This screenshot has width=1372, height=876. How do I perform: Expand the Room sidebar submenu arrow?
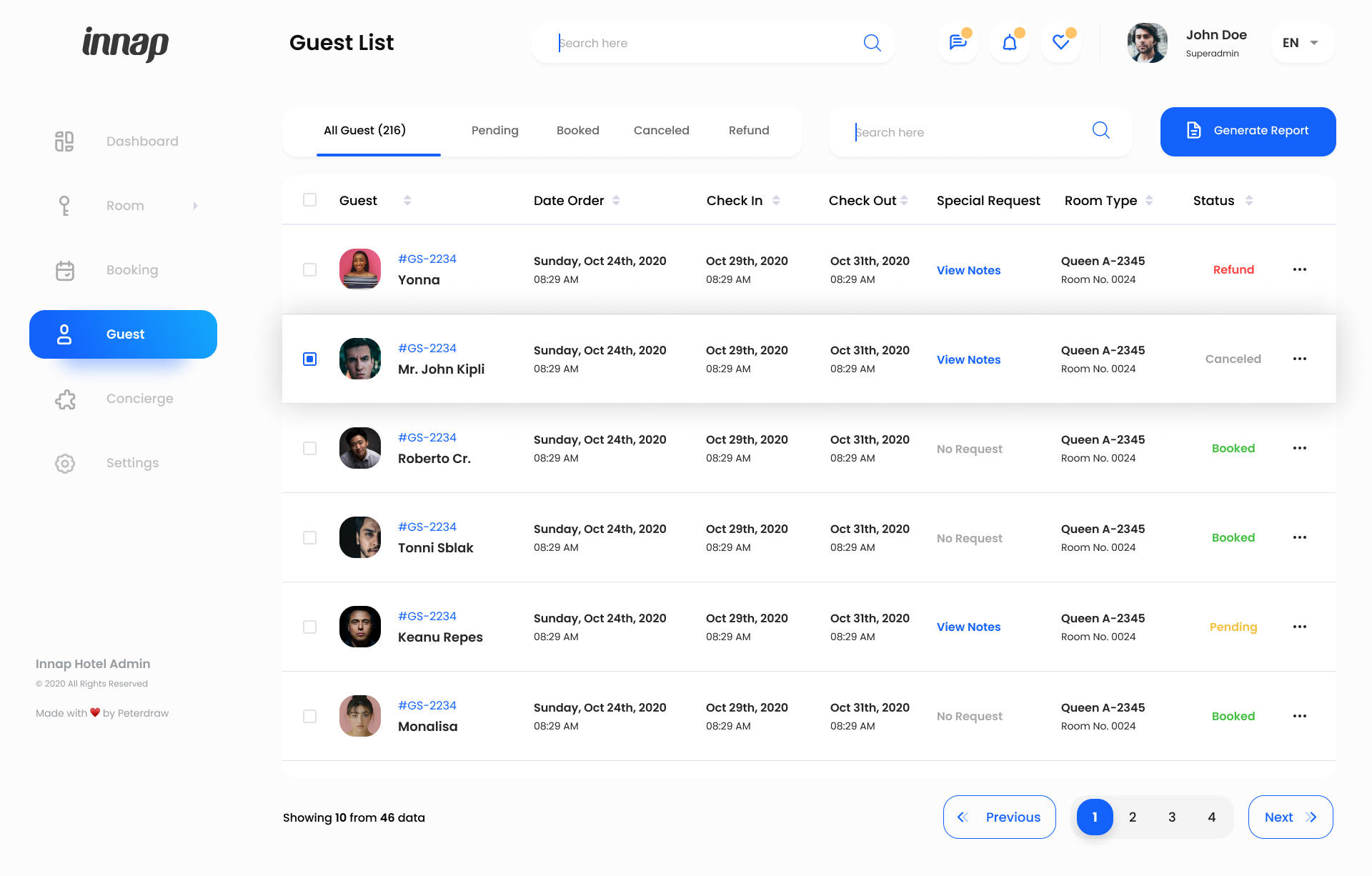click(195, 206)
